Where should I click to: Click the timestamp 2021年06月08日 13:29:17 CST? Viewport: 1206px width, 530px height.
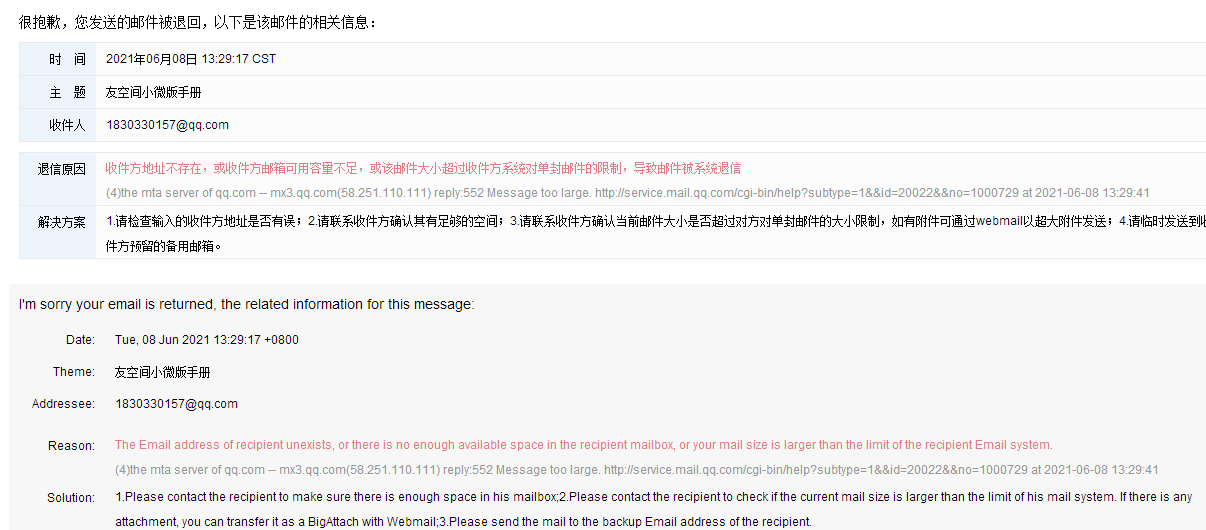tap(191, 59)
